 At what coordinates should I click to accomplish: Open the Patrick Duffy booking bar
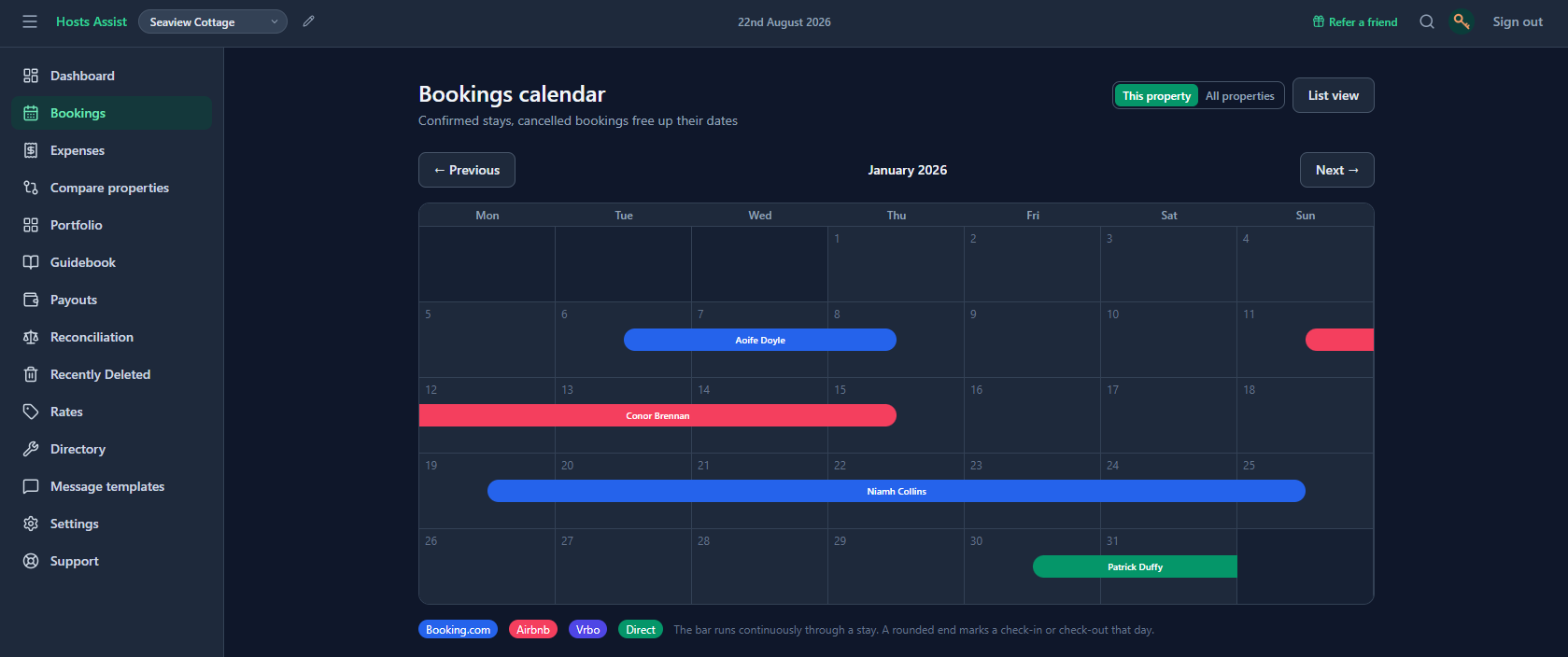pyautogui.click(x=1135, y=566)
